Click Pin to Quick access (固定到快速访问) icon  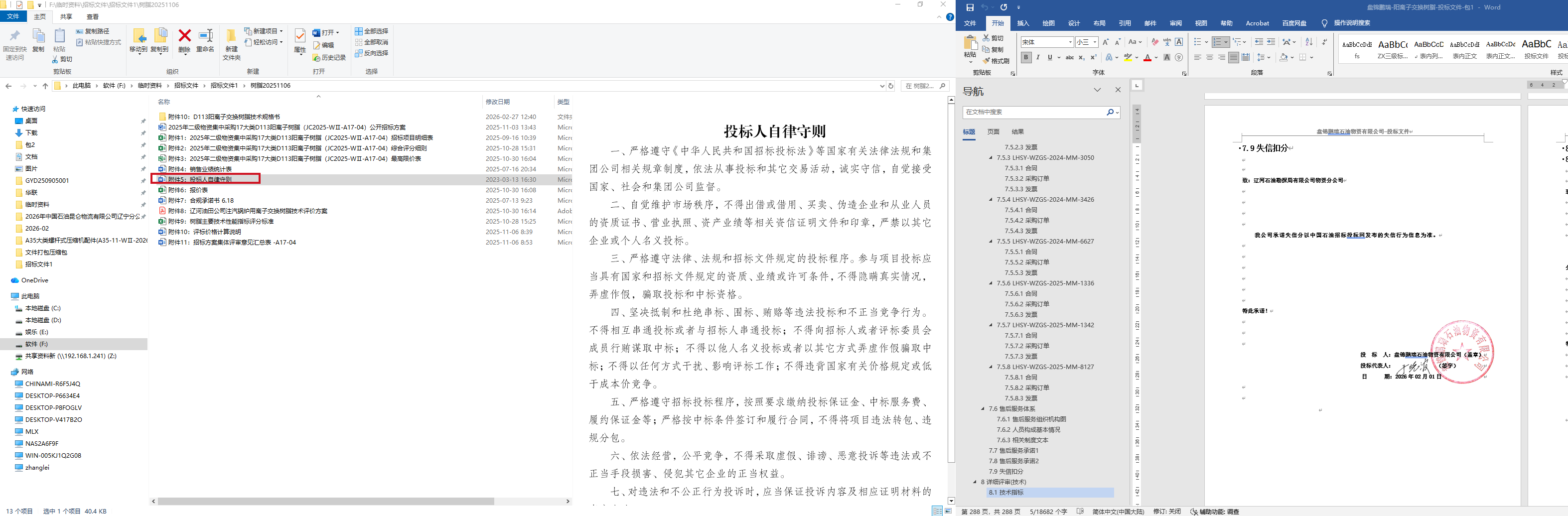[x=14, y=36]
